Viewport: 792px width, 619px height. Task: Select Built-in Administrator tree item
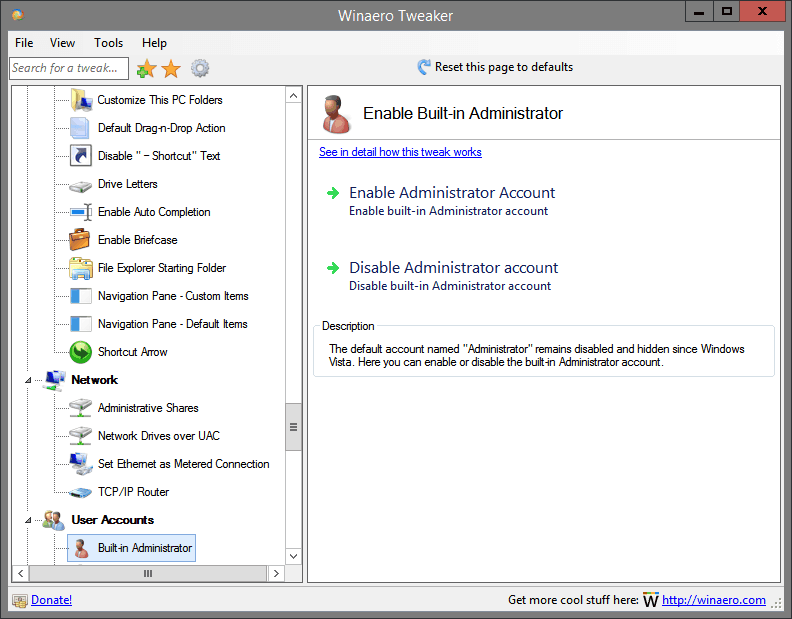click(132, 548)
